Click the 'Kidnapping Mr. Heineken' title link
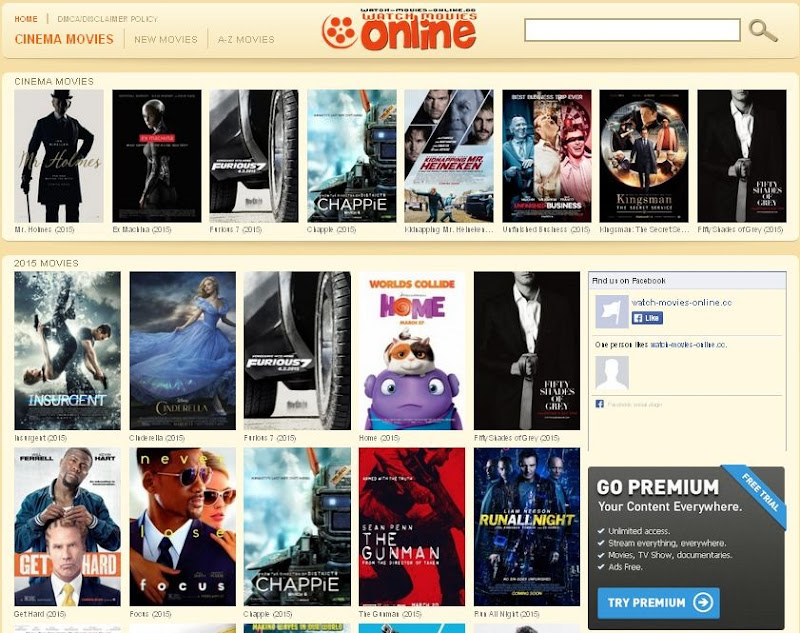Viewport: 800px width, 633px height. click(449, 230)
